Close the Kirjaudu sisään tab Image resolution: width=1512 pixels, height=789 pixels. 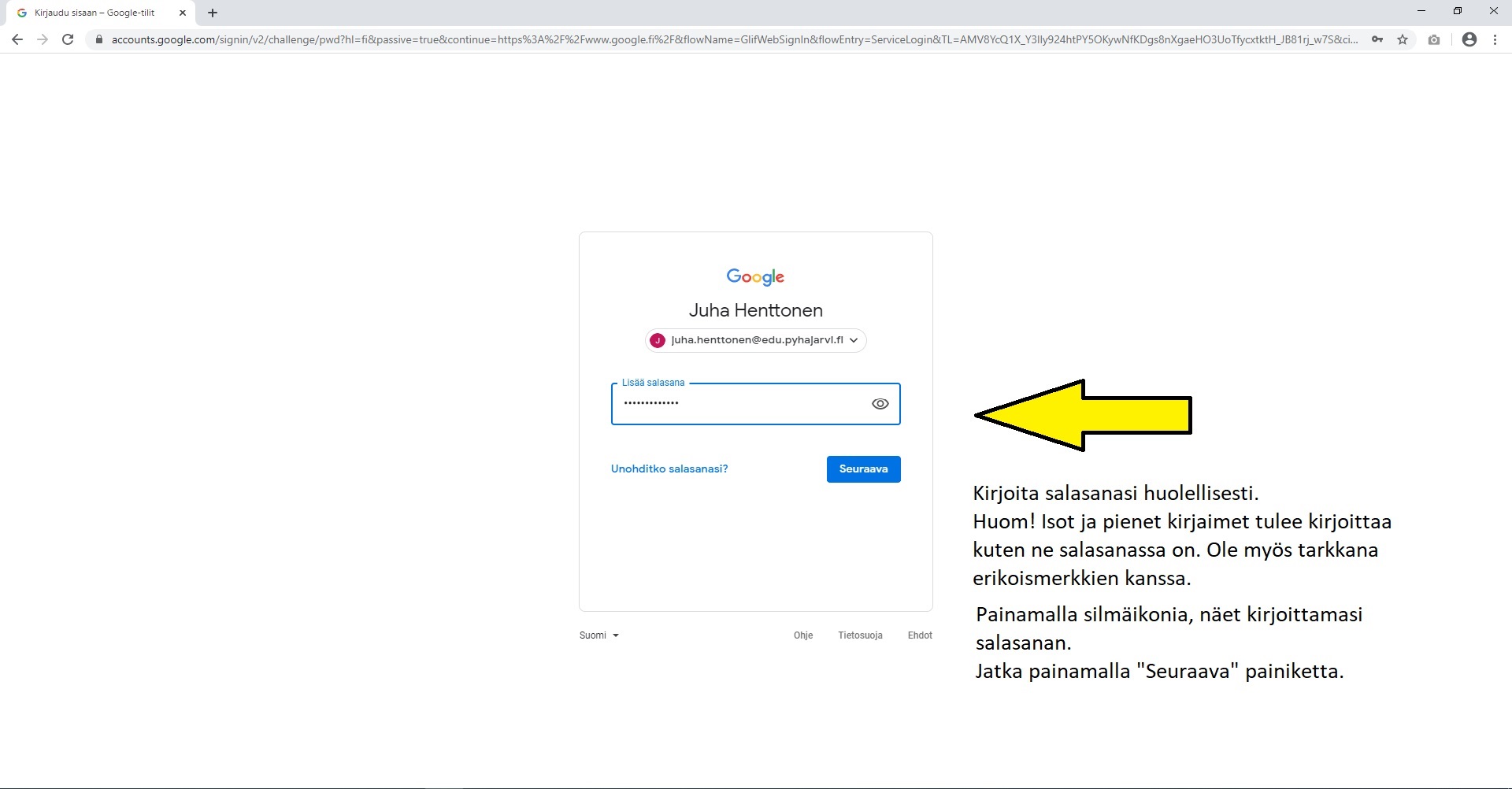click(183, 13)
